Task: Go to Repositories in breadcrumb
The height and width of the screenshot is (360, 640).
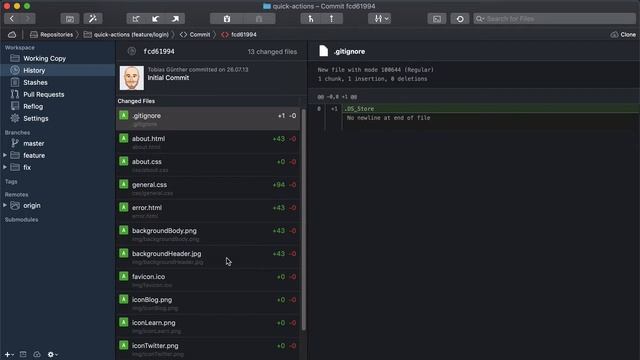Action: 51,35
